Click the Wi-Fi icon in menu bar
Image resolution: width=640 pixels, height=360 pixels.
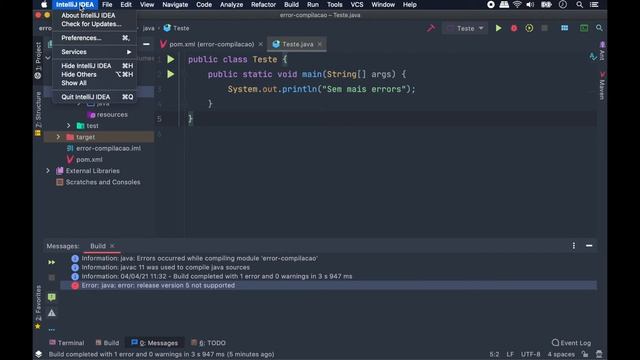tap(517, 4)
